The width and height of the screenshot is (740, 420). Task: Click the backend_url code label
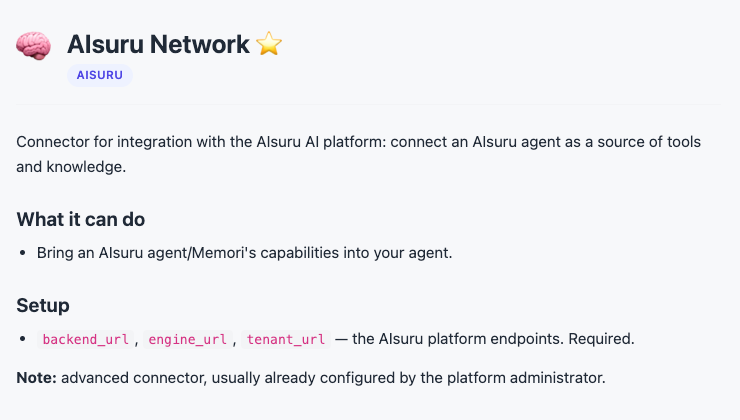(85, 339)
